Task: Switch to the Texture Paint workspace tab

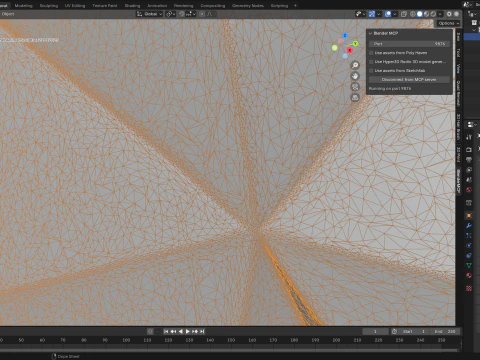Action: (105, 6)
